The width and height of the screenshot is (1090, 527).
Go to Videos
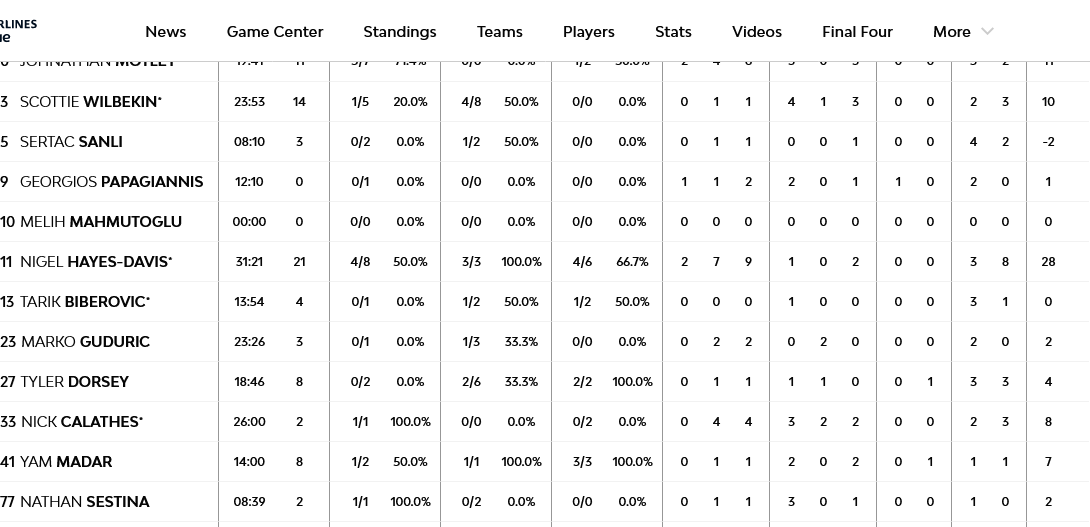[x=756, y=32]
